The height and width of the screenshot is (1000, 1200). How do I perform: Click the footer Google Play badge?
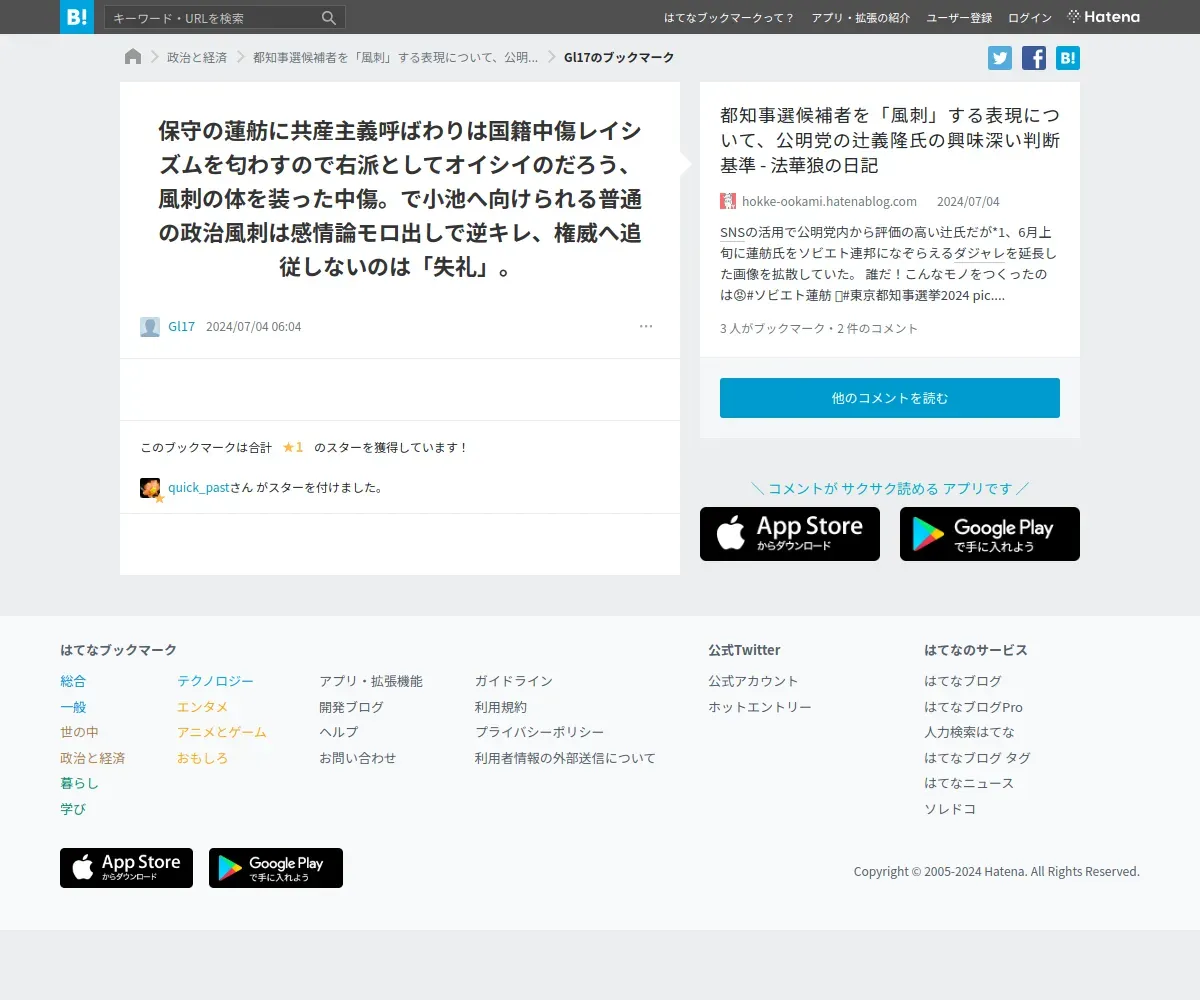(x=276, y=868)
